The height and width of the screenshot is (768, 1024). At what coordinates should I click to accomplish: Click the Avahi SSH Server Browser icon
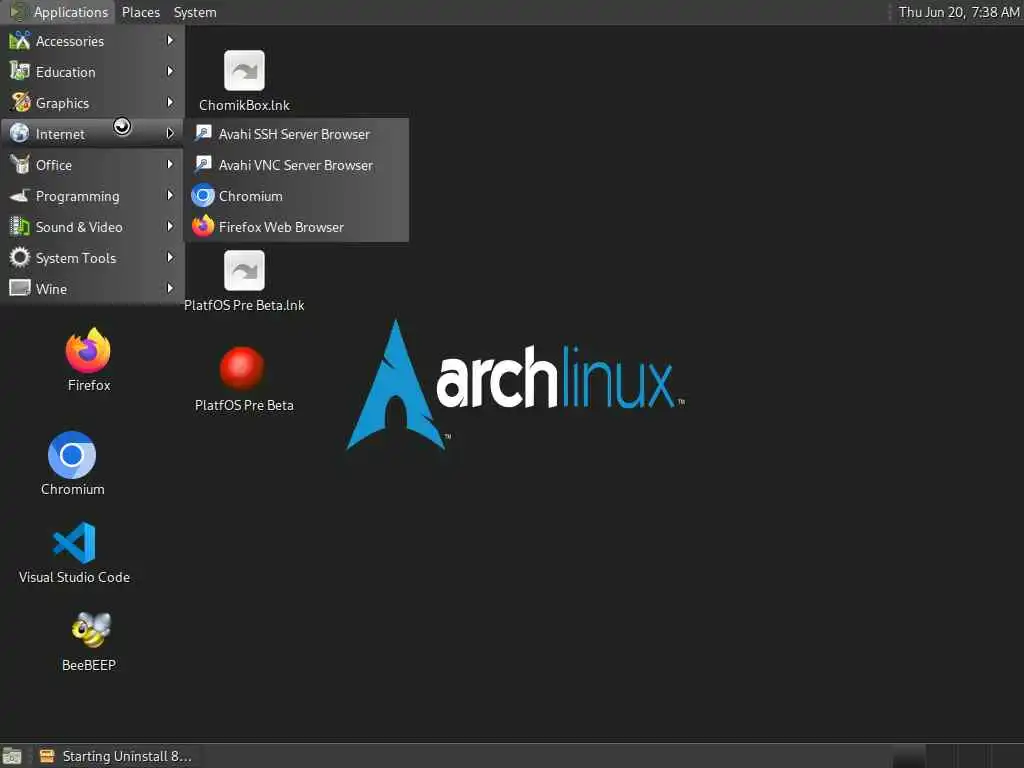pos(203,133)
